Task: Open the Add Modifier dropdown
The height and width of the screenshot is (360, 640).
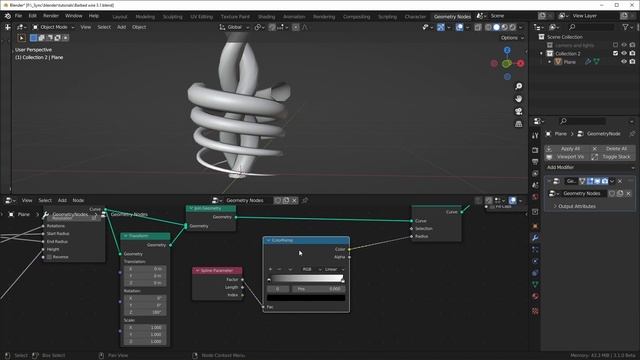Action: pos(590,167)
